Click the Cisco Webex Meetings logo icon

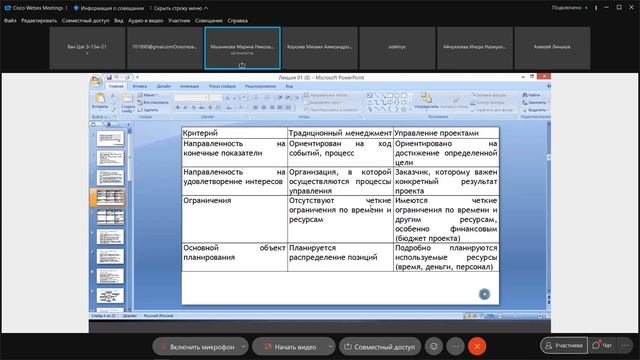8,8
